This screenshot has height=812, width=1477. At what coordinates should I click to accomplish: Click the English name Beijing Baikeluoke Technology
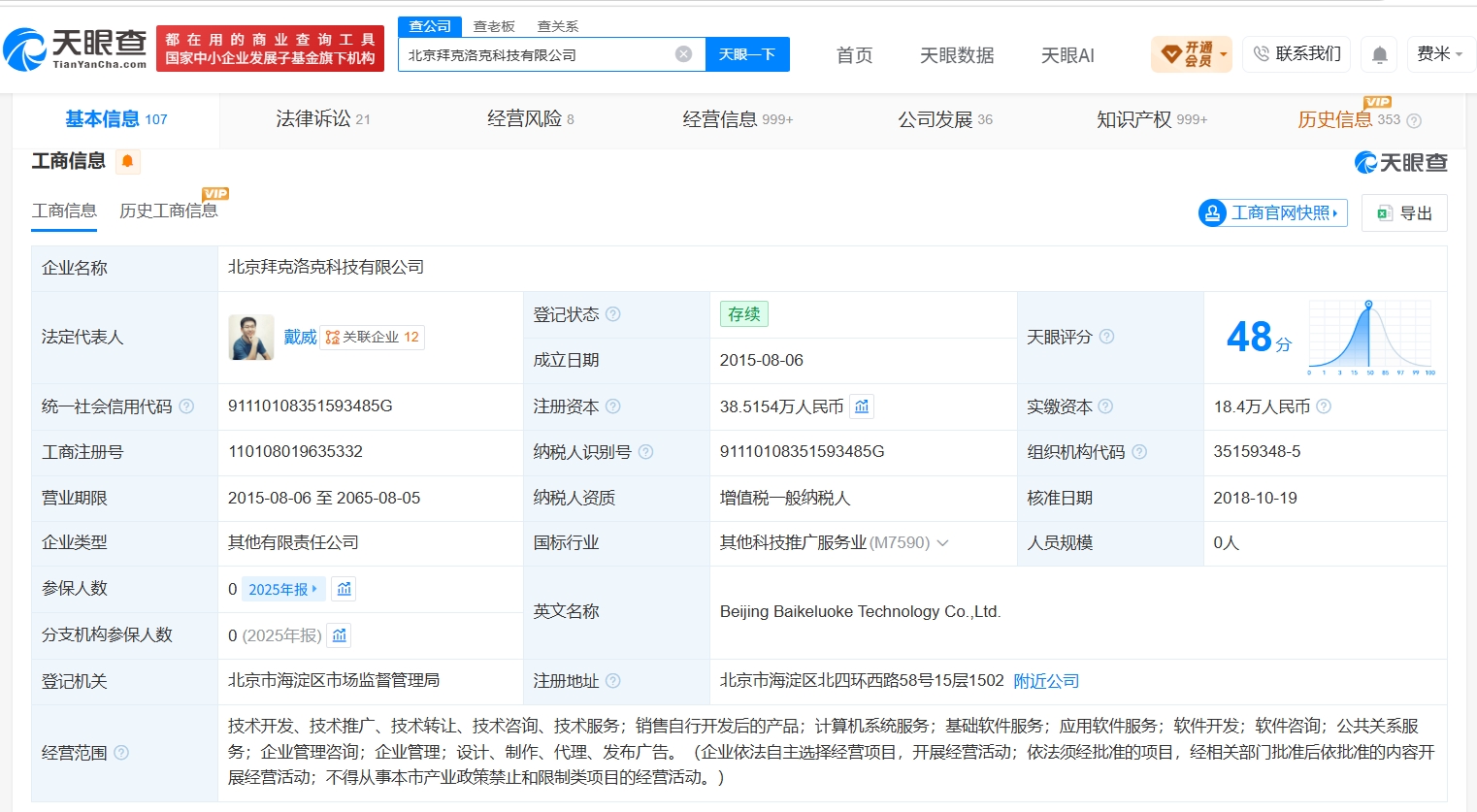pyautogui.click(x=860, y=611)
